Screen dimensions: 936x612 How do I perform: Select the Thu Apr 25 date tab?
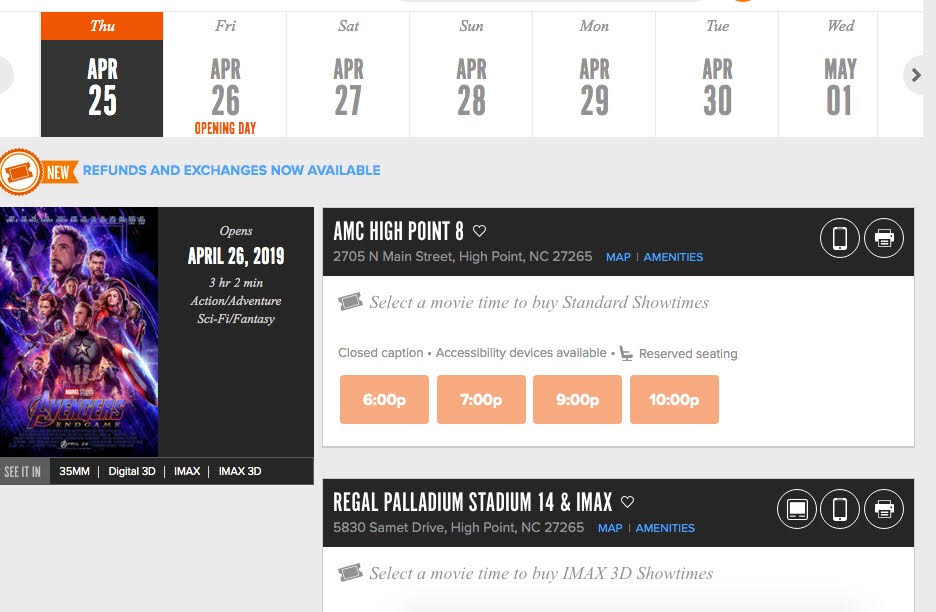pos(102,75)
